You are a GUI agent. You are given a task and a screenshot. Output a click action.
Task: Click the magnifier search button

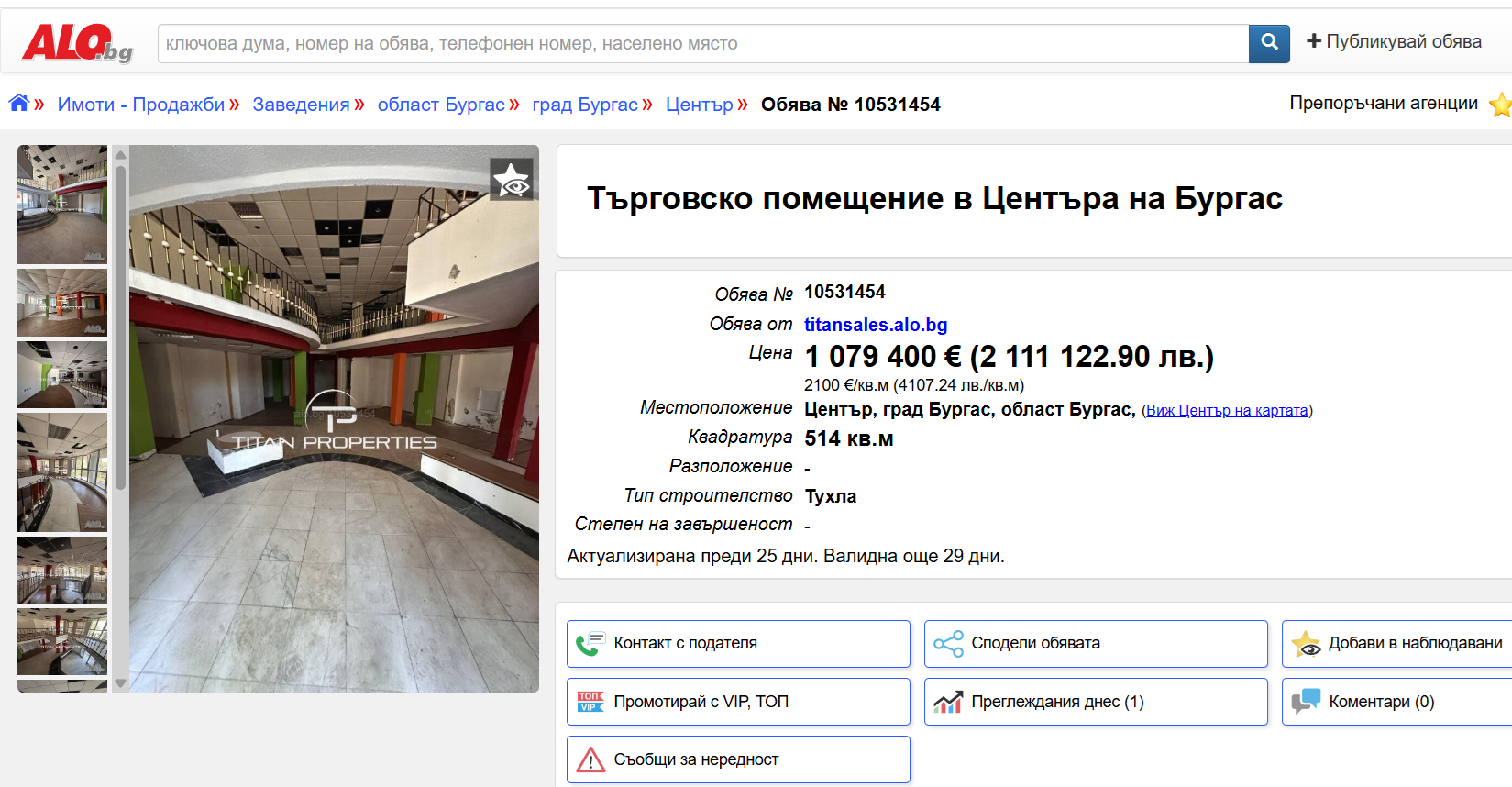coord(1269,43)
